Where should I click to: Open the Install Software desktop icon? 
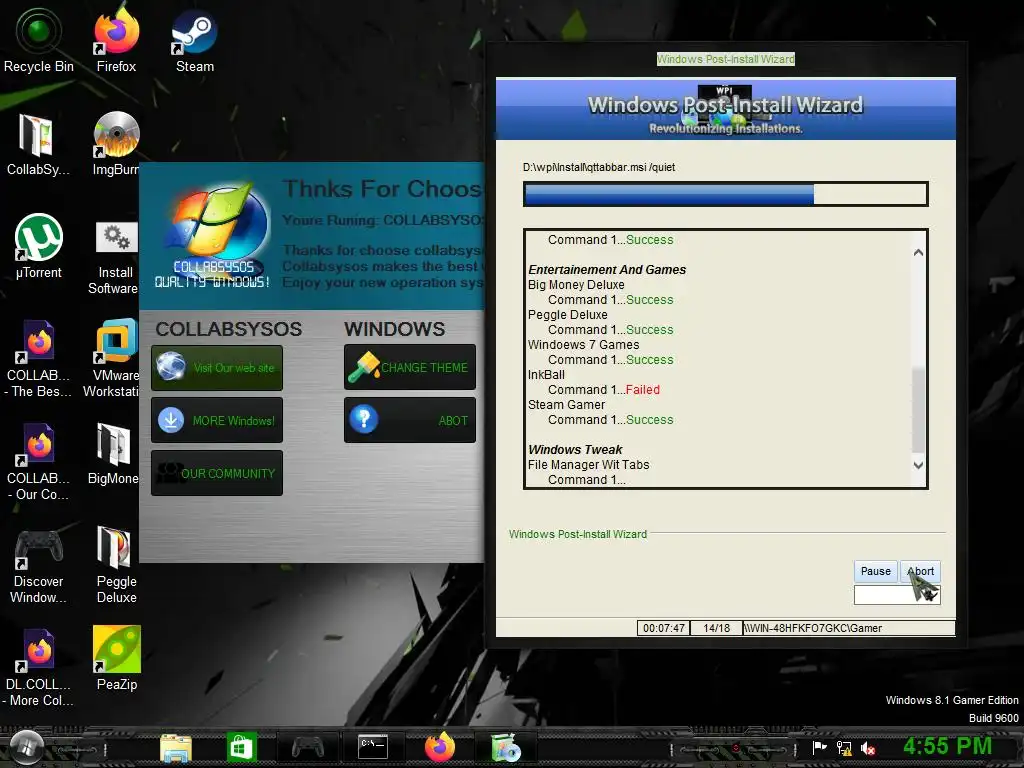[x=114, y=258]
